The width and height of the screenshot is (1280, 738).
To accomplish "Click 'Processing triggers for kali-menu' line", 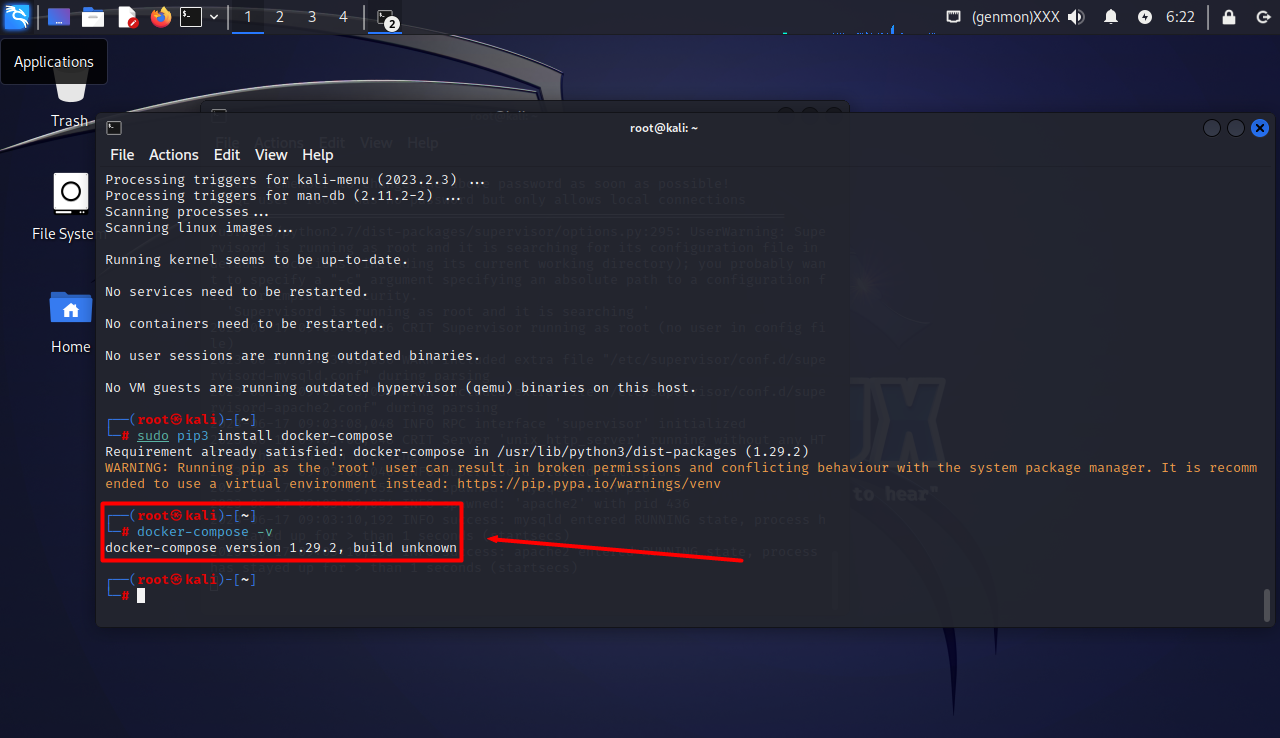I will (x=295, y=180).
